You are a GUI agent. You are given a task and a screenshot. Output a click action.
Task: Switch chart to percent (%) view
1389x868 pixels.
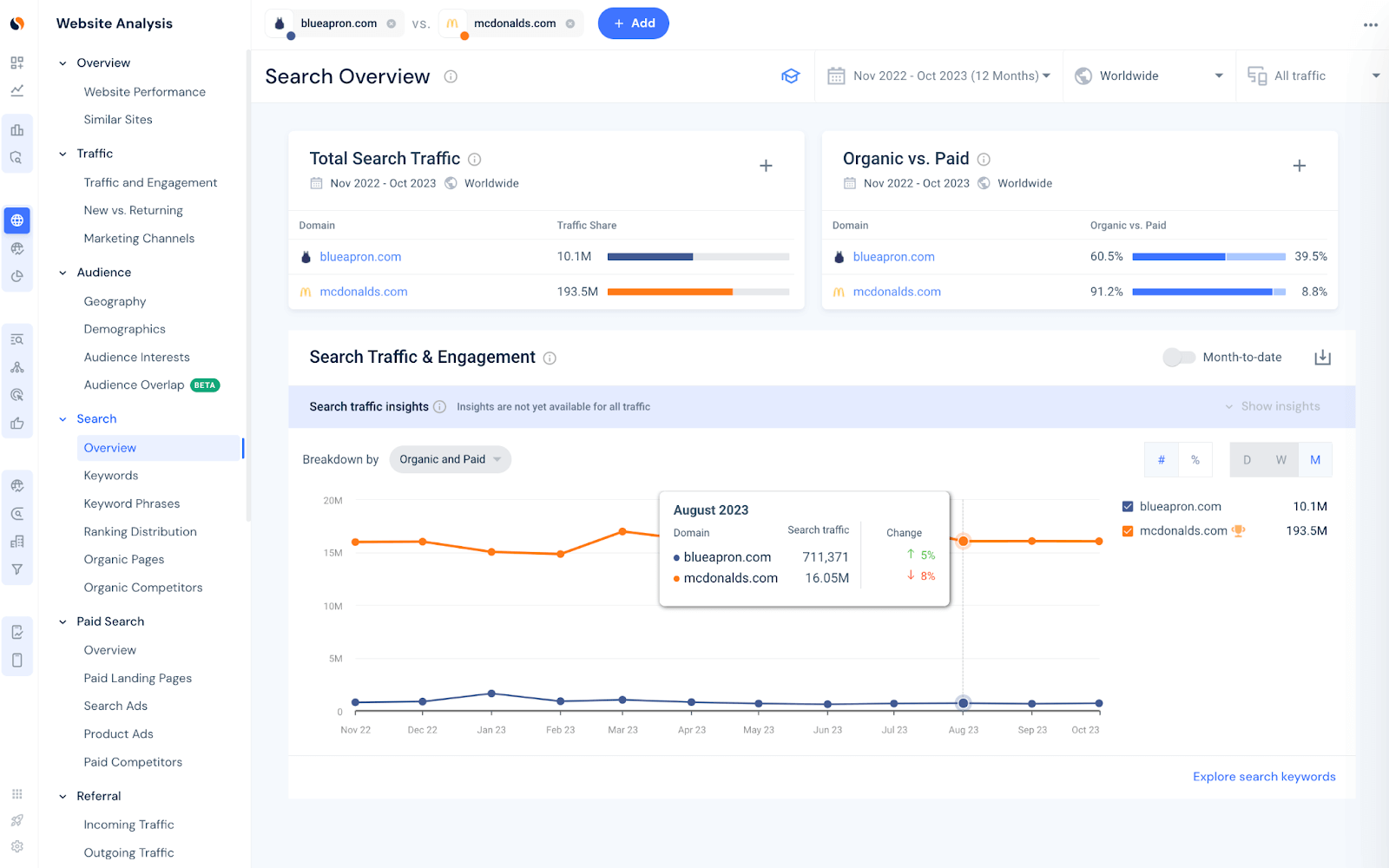[x=1195, y=460]
